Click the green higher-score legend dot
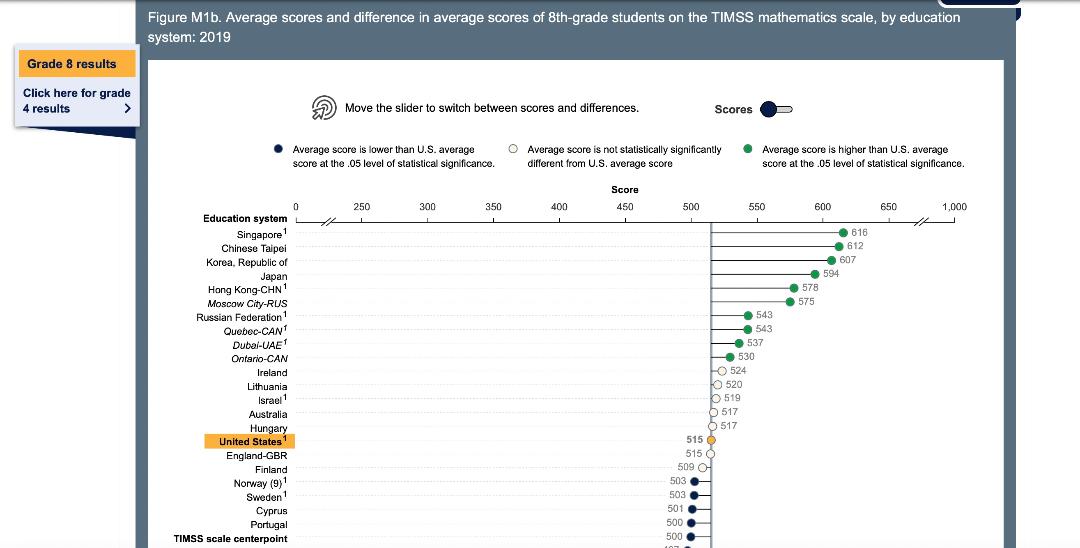1080x548 pixels. [748, 150]
